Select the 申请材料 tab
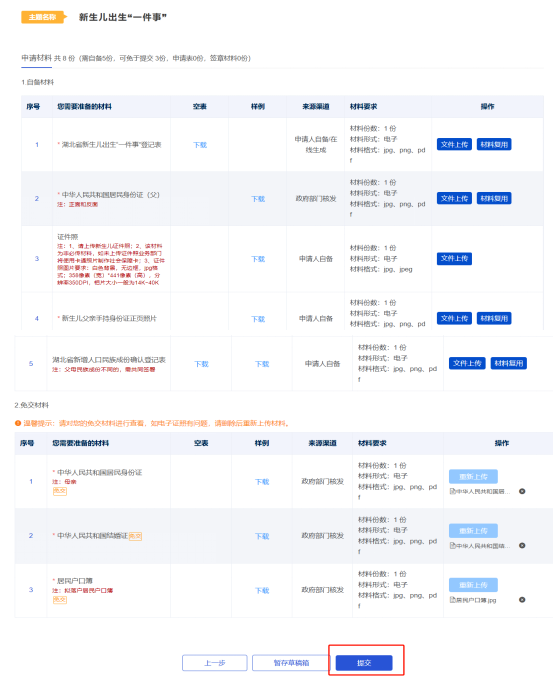The width and height of the screenshot is (555, 680). 36,58
